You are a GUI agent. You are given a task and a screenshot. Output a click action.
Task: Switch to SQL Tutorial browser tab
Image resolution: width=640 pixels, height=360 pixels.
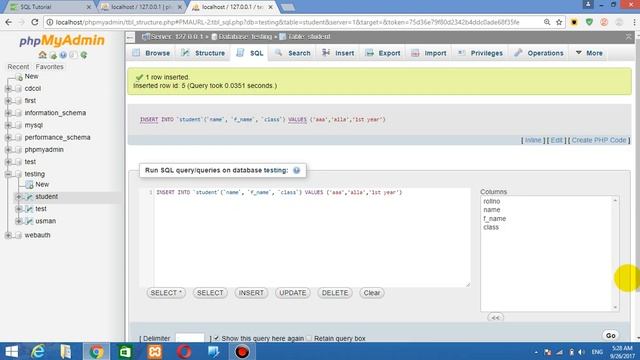tap(49, 7)
